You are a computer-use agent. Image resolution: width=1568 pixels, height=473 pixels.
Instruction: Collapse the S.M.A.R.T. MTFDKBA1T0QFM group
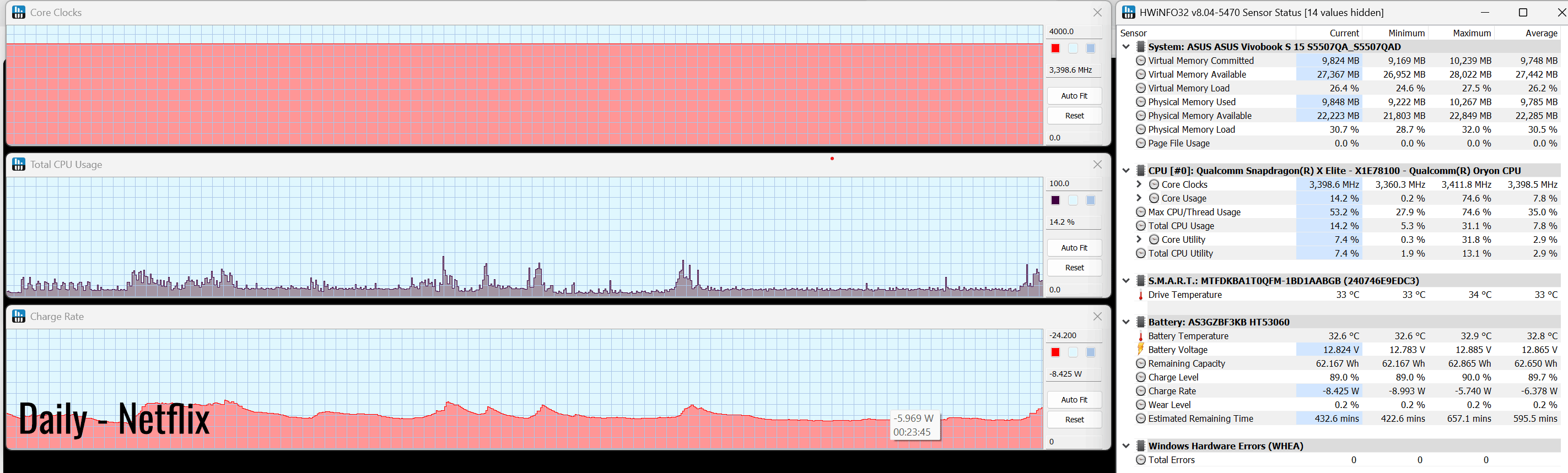pos(1126,281)
